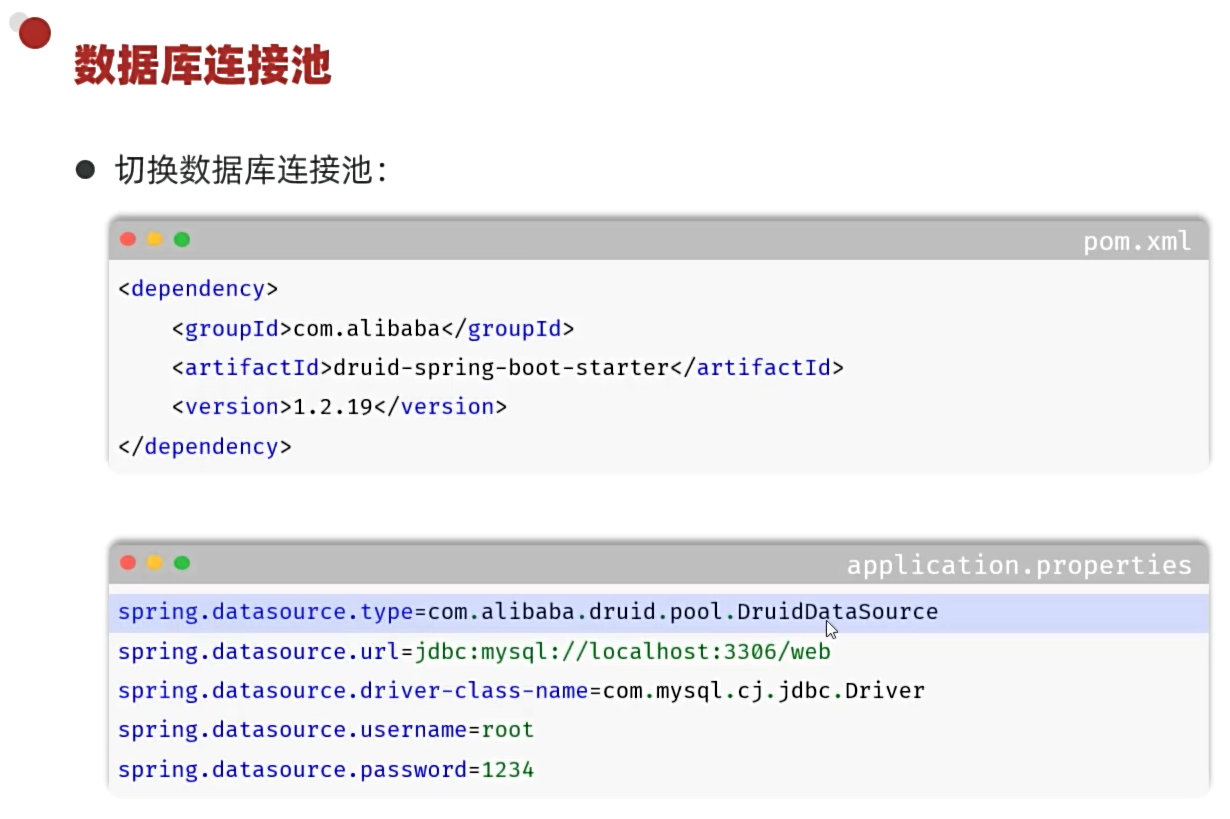Screen dimensions: 1230x819
Task: Click green dot in application.properties window
Action: coord(182,563)
